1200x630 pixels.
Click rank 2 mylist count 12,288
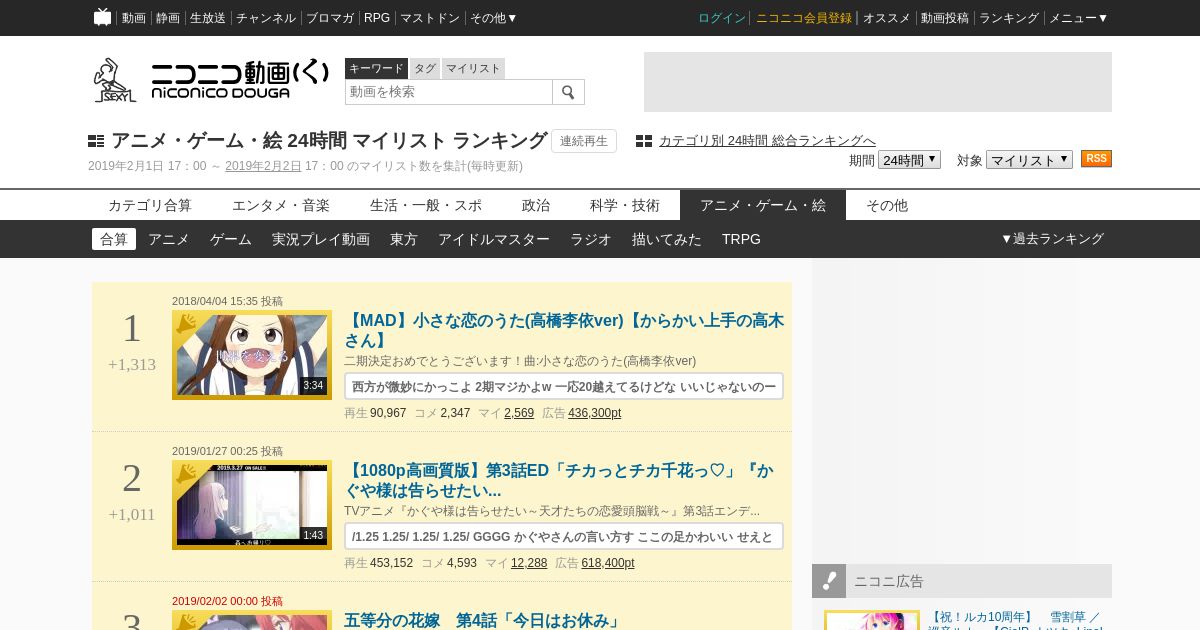(529, 563)
